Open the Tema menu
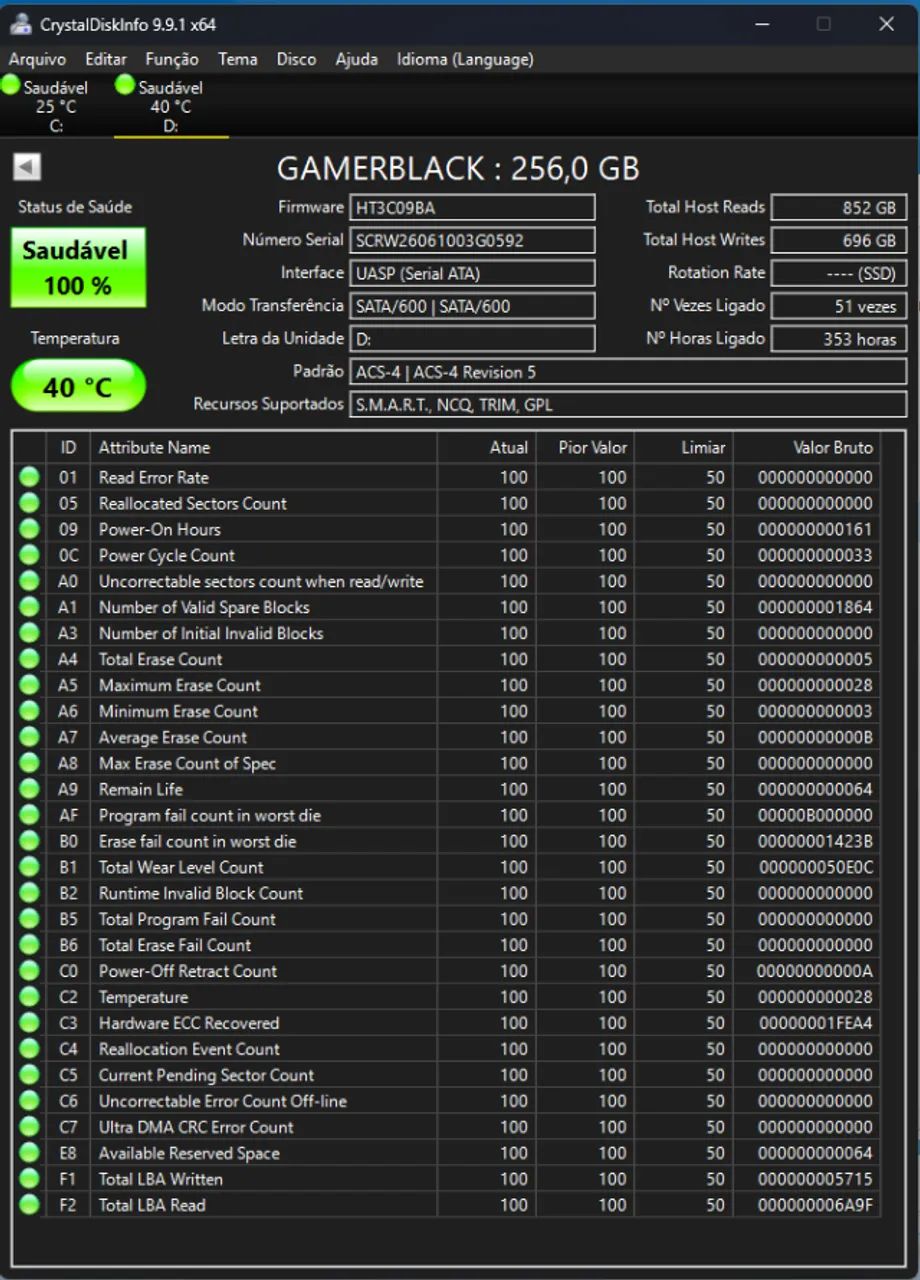Image resolution: width=920 pixels, height=1280 pixels. [x=238, y=59]
